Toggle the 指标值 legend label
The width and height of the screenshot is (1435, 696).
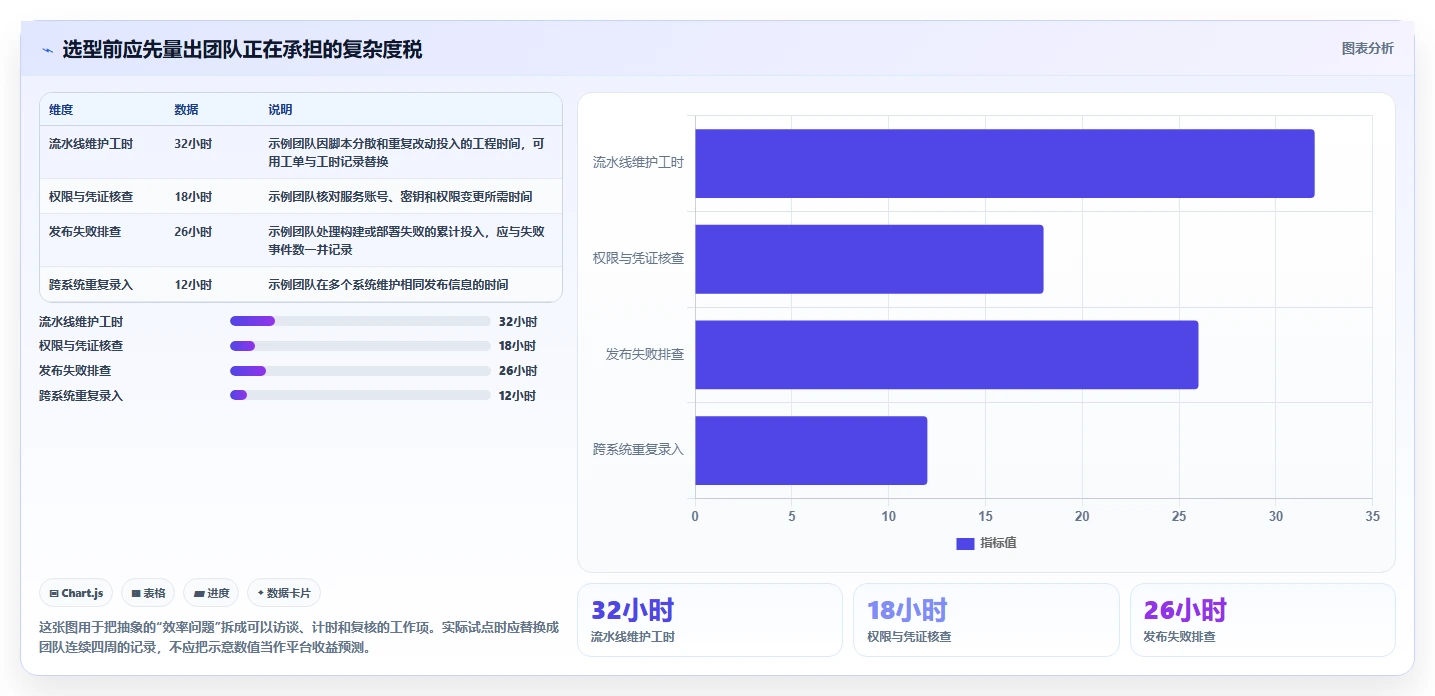click(x=998, y=543)
